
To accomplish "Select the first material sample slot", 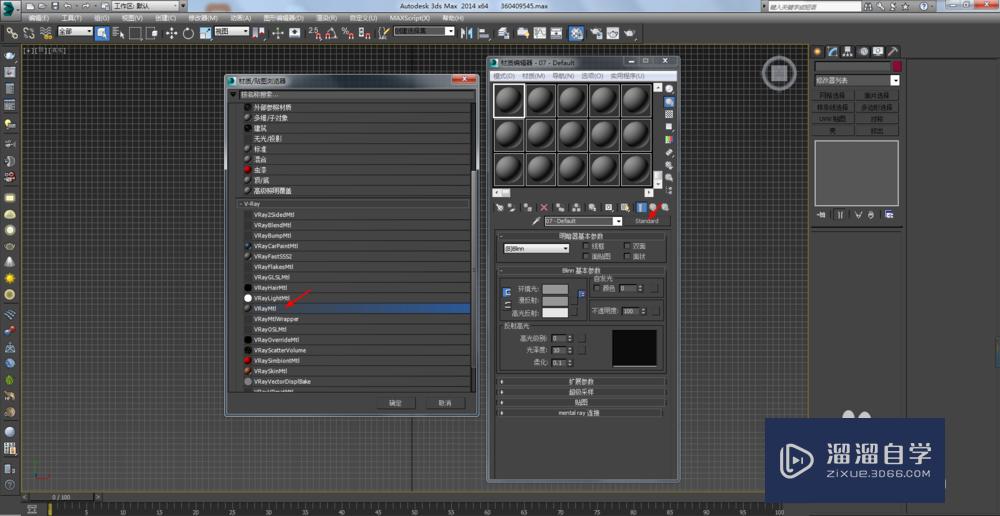I will pyautogui.click(x=509, y=101).
